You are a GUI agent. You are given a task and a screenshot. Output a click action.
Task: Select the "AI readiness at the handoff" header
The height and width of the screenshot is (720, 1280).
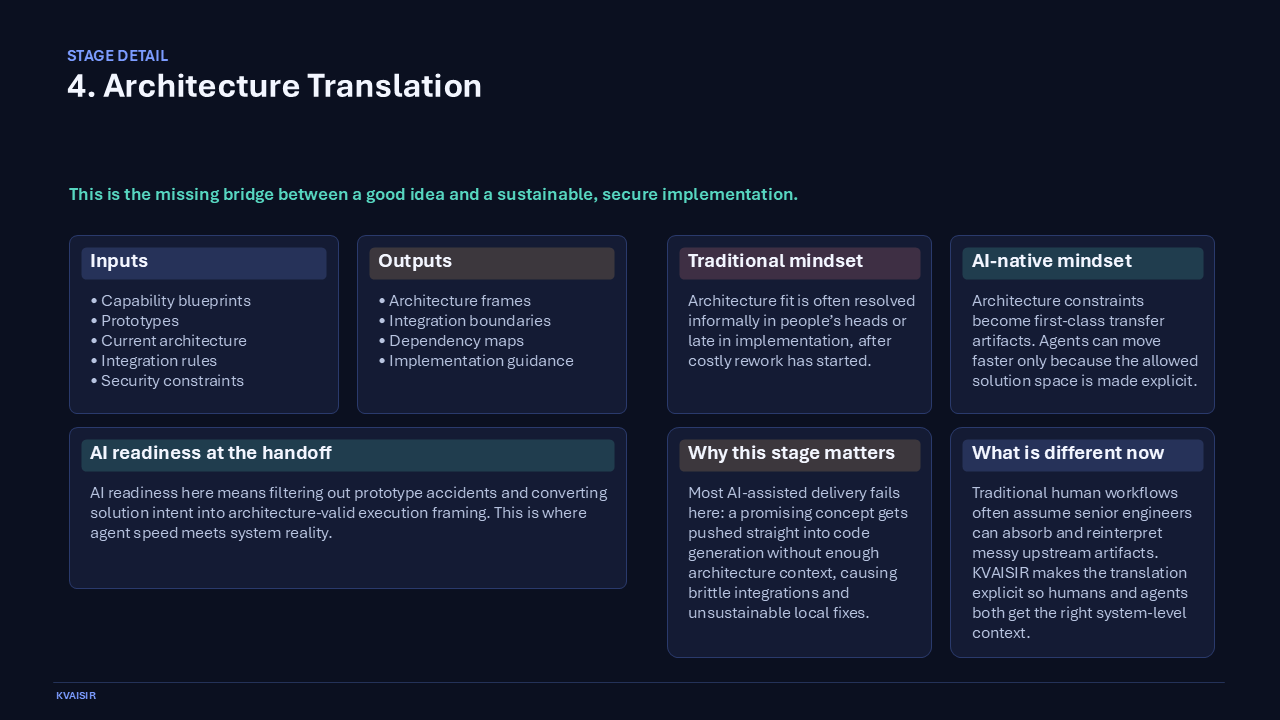(x=211, y=453)
